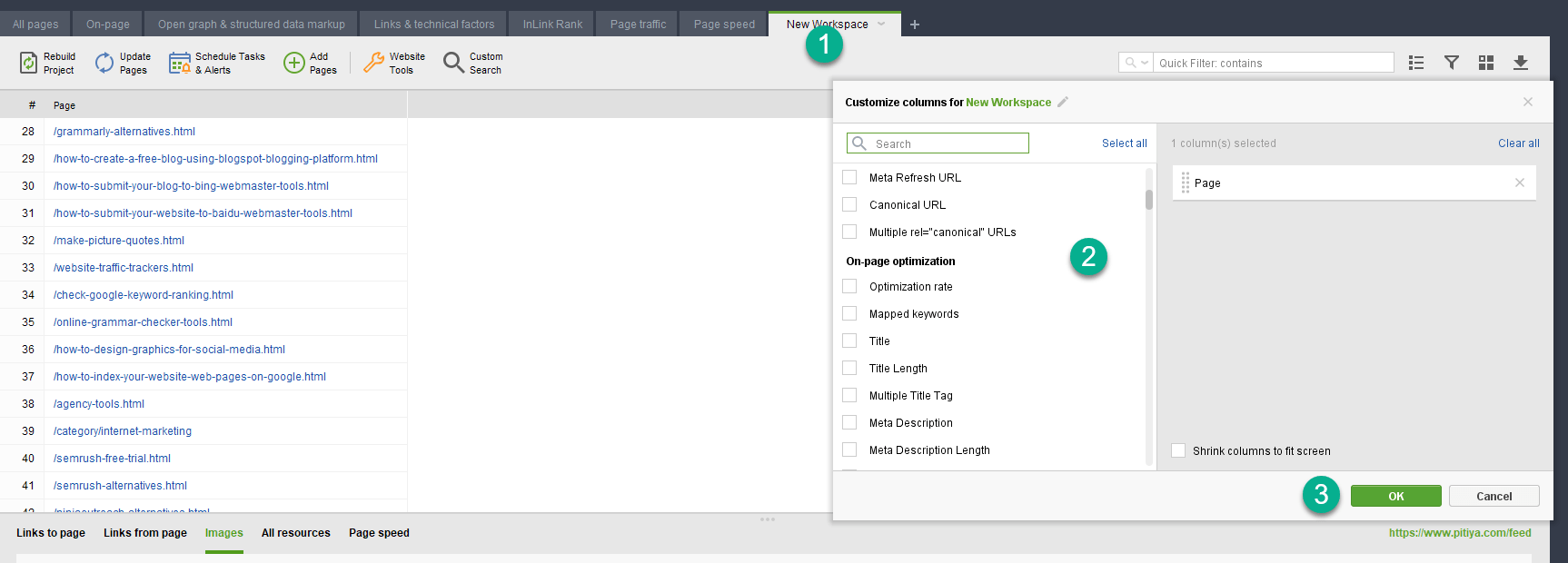
Task: Add a new workspace tab with plus icon
Action: pos(915,25)
